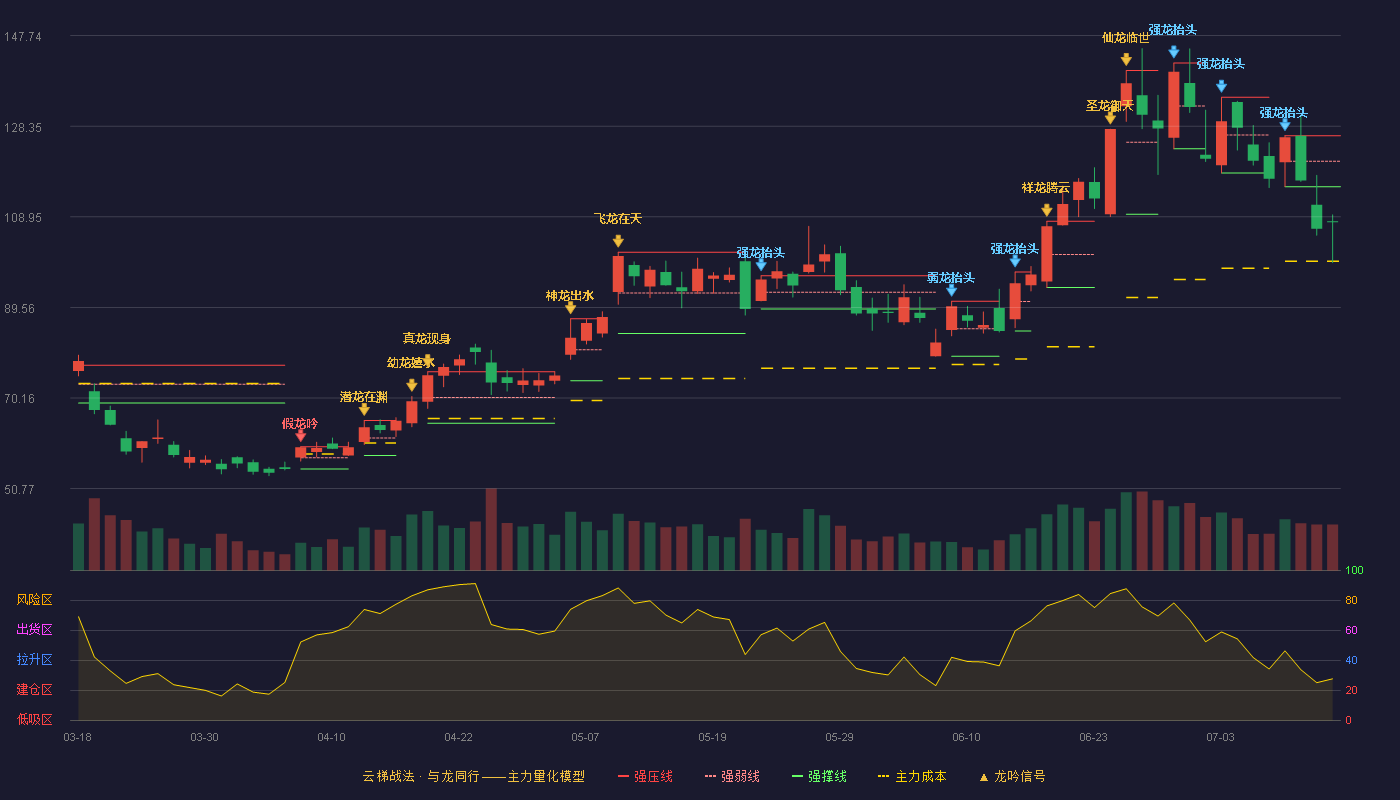Toggle the 龙吟信号 legend item

1012,776
